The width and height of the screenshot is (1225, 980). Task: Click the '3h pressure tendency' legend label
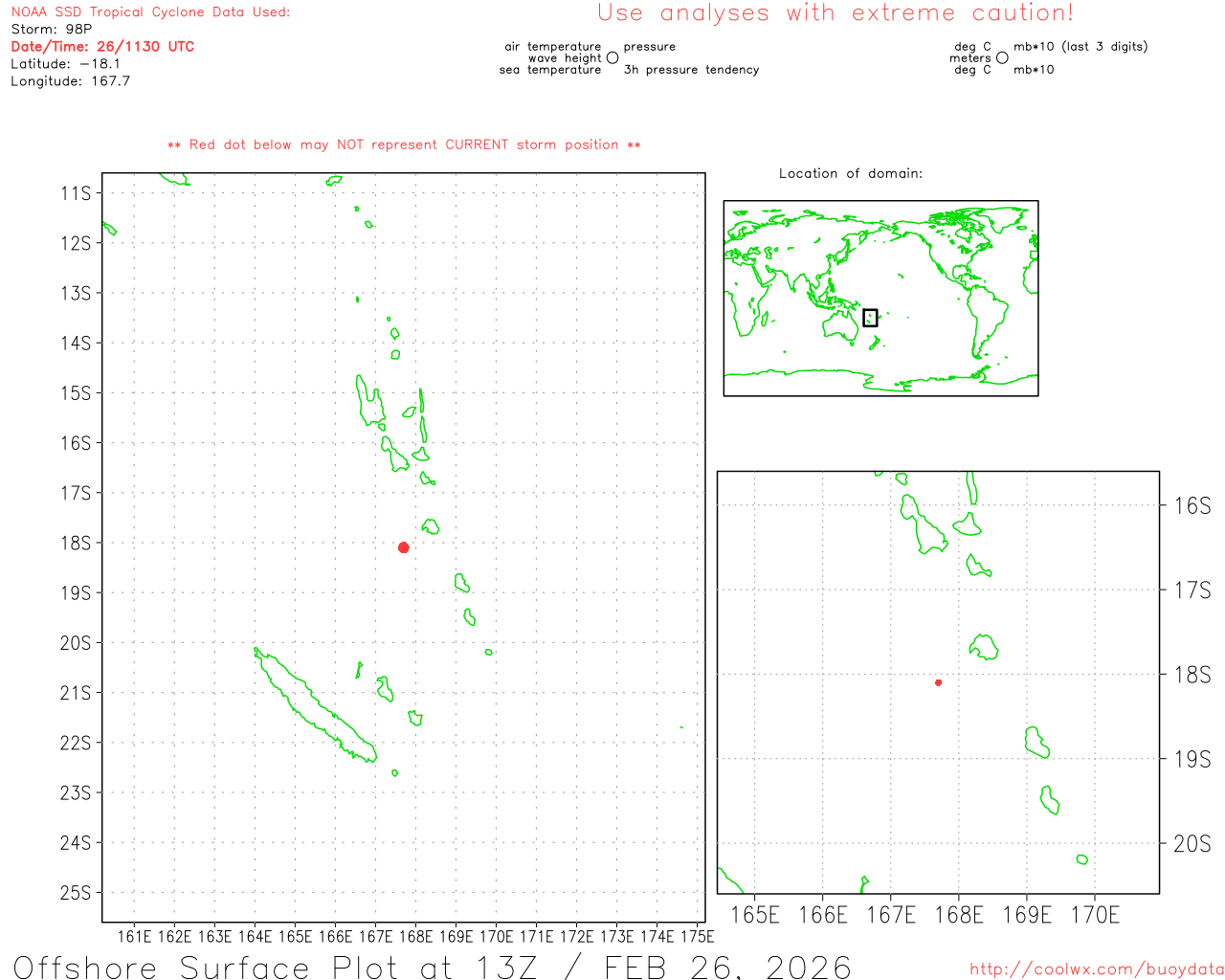coord(691,70)
